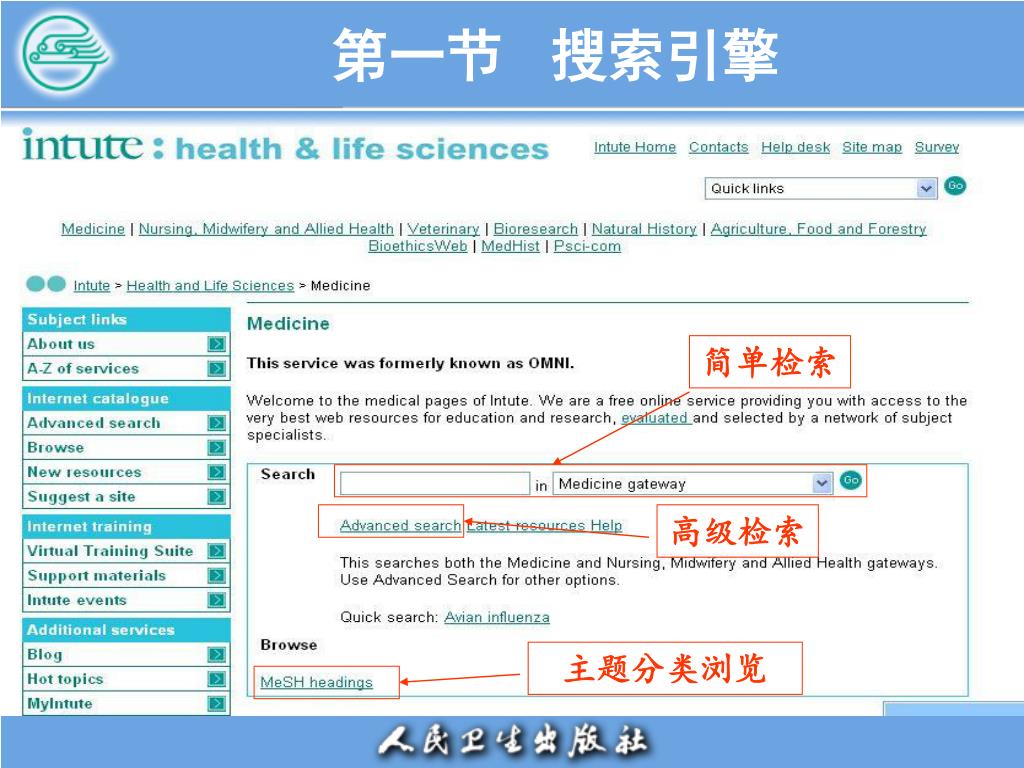1024x768 pixels.
Task: Click the evaluated link in welcome text
Action: [x=656, y=418]
